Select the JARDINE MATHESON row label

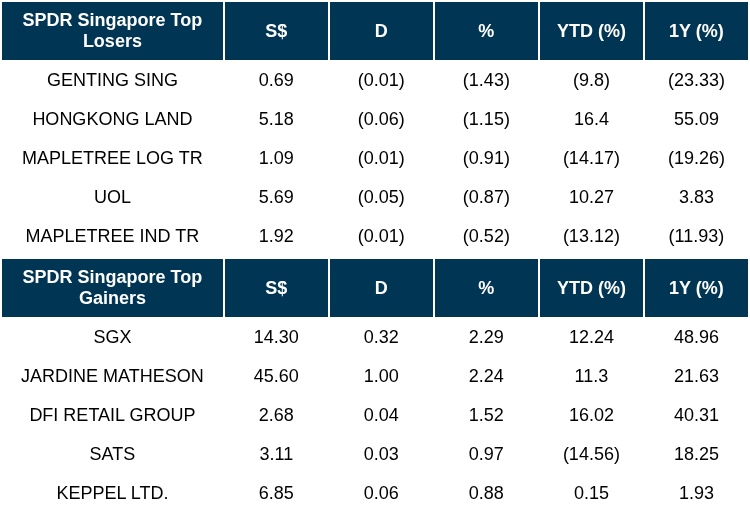tap(112, 376)
